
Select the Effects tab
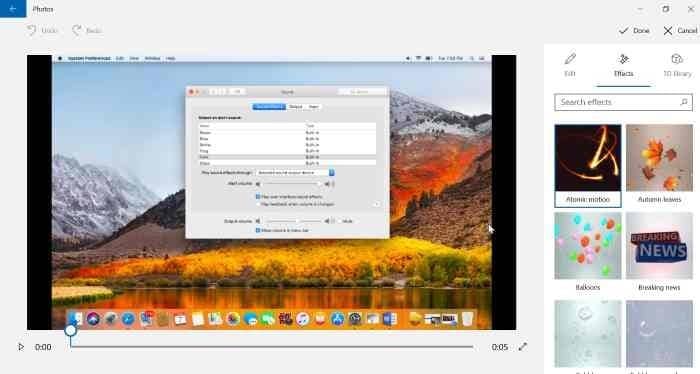[624, 65]
